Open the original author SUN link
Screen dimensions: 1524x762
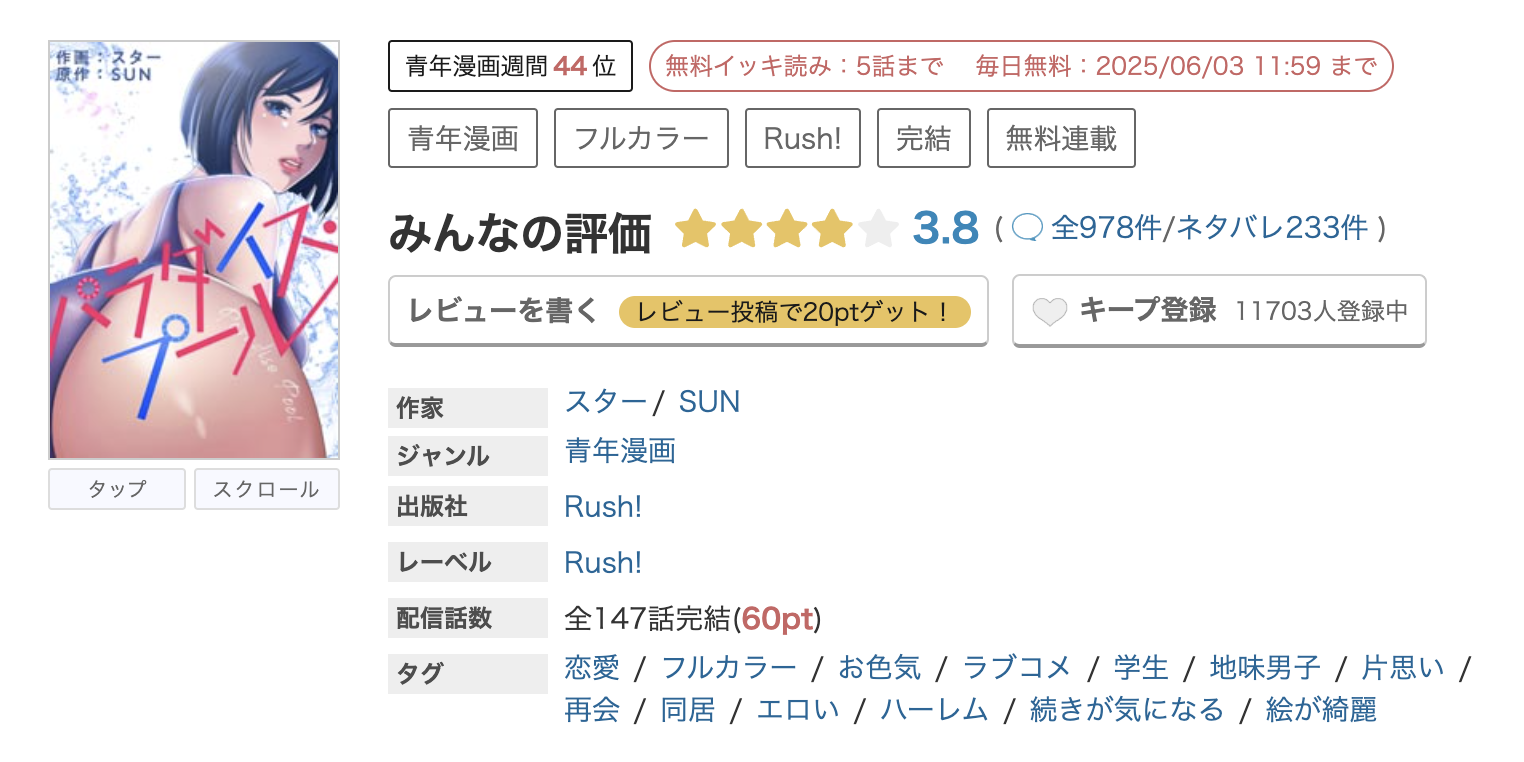[709, 401]
